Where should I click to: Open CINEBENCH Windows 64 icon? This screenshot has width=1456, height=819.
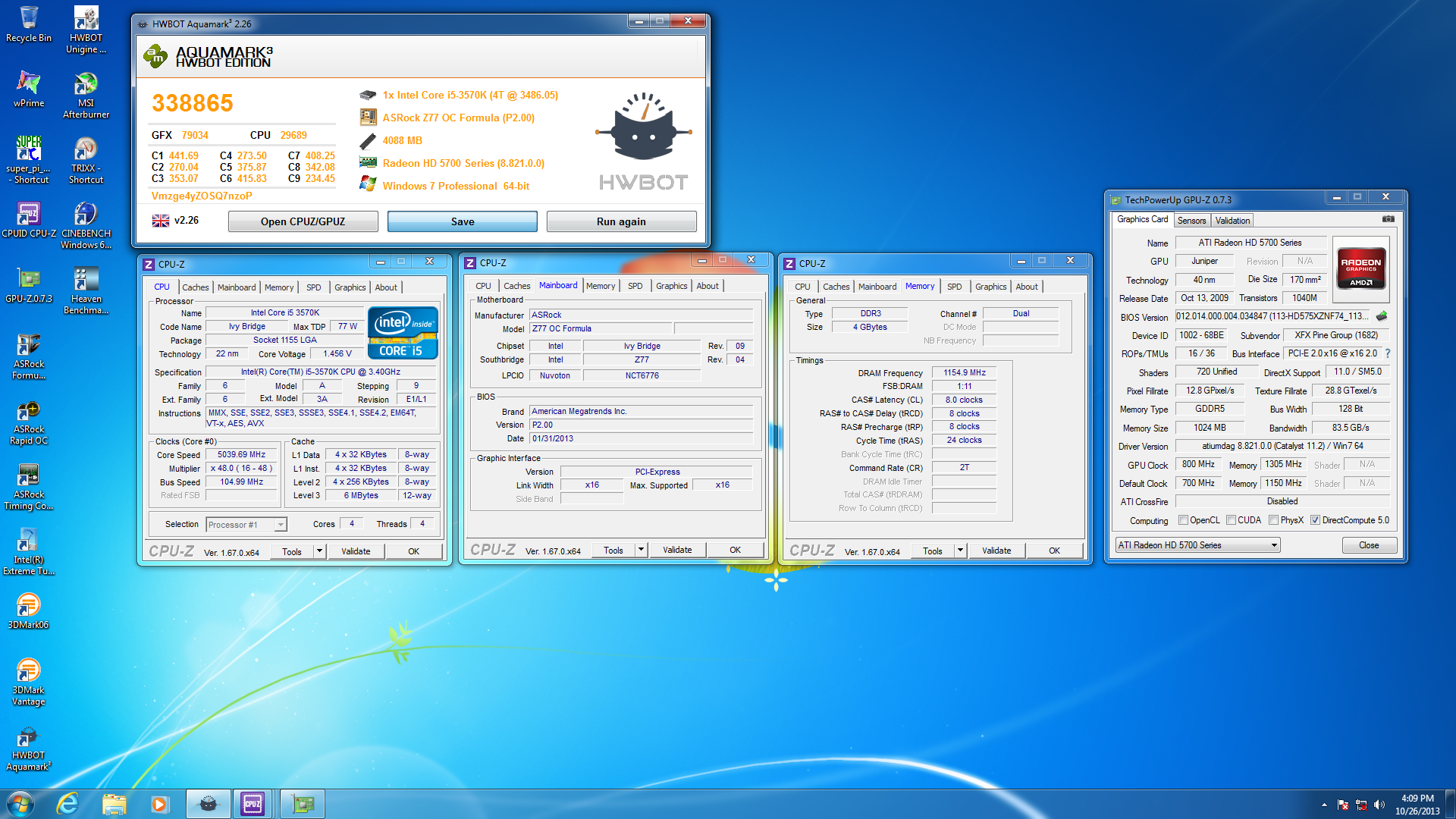tap(86, 225)
